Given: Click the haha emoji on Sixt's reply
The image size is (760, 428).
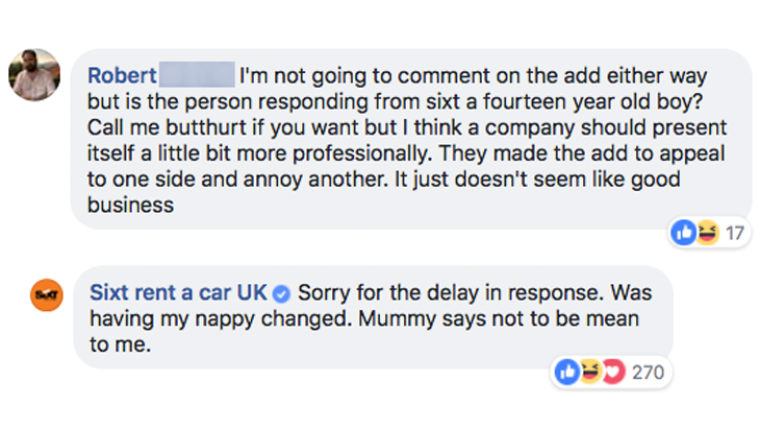Looking at the screenshot, I should (x=590, y=372).
